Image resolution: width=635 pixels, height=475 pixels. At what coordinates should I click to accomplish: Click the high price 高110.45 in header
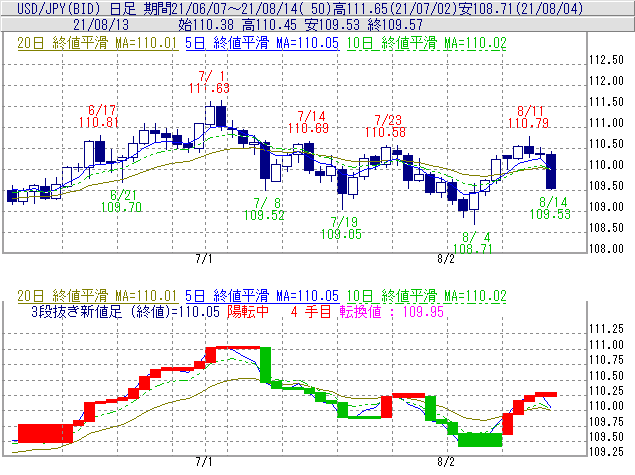pos(269,25)
